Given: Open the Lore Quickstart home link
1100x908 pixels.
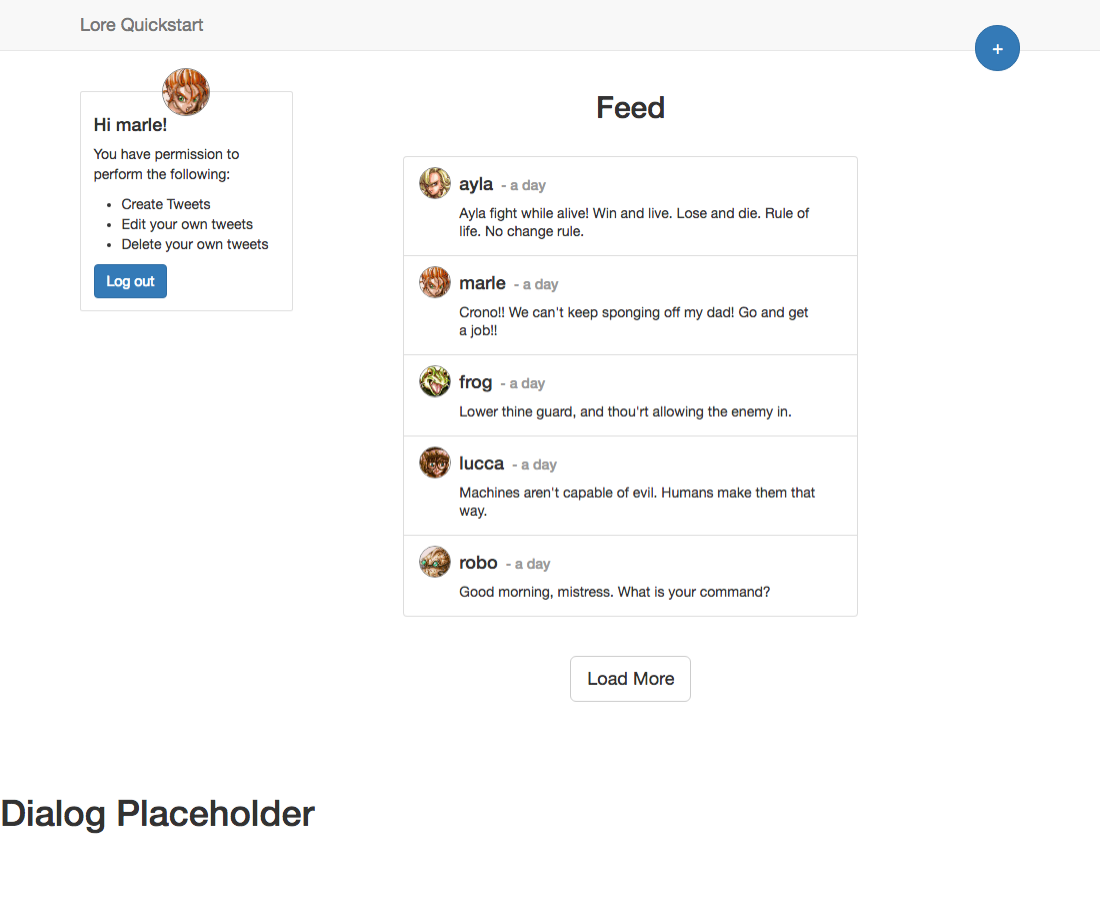Looking at the screenshot, I should [x=142, y=25].
